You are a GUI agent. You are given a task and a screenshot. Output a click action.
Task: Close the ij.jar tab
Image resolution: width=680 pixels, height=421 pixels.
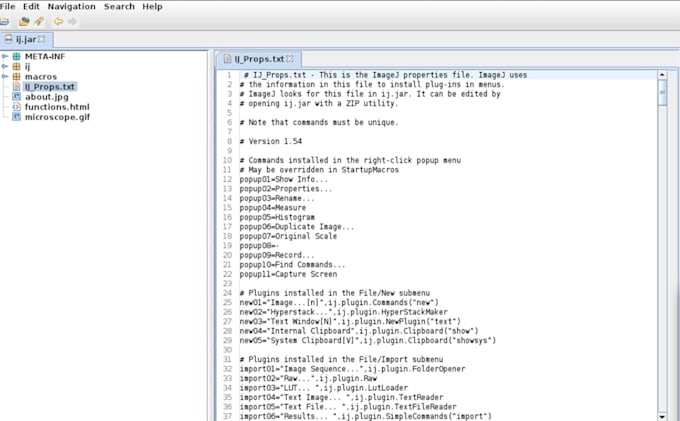[x=42, y=39]
